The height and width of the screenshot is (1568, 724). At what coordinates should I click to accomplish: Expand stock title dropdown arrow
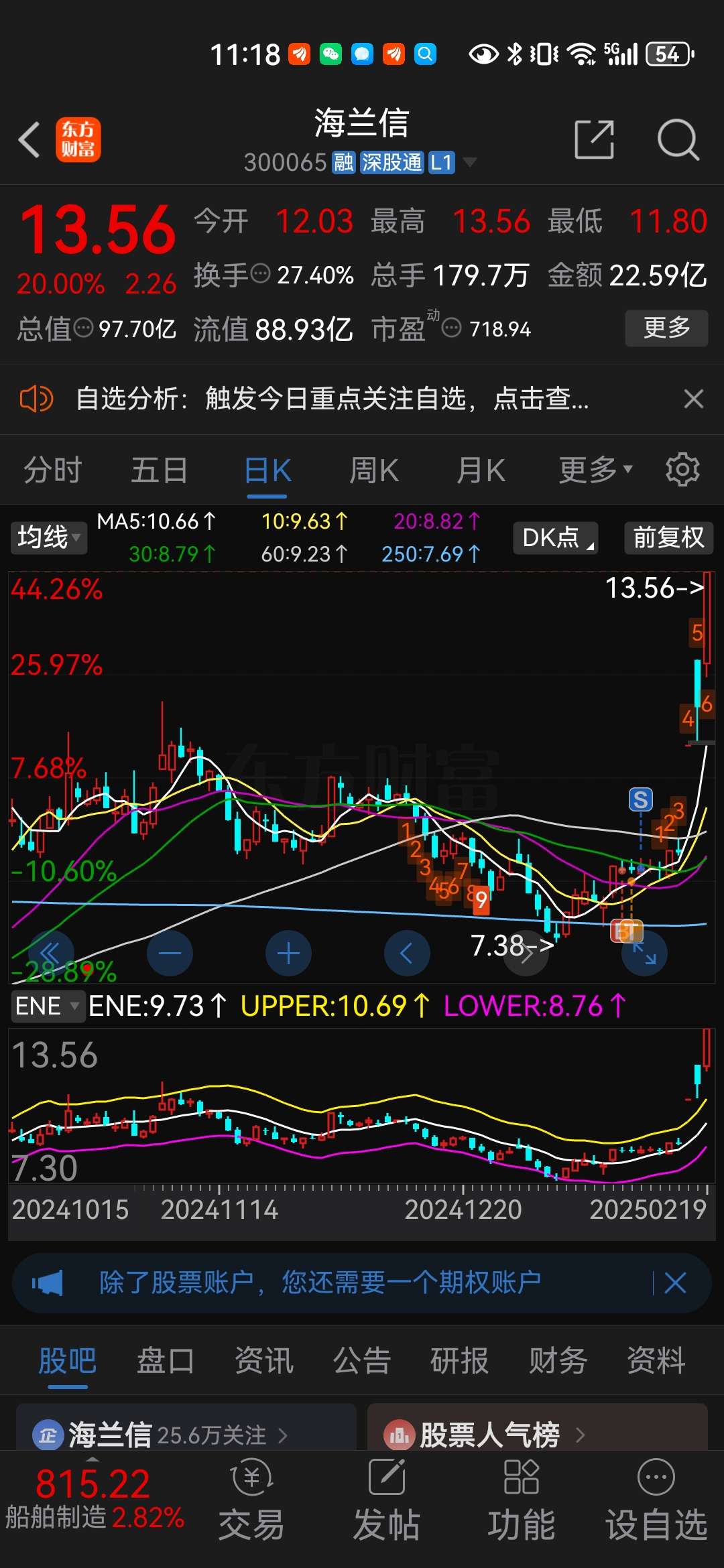pyautogui.click(x=471, y=162)
